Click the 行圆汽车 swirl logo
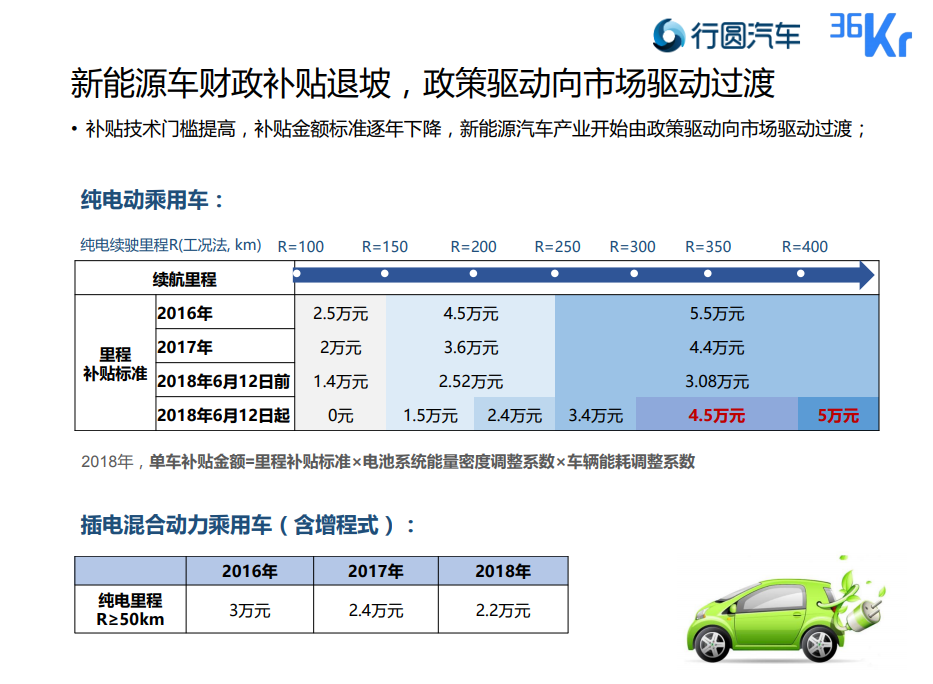933x684 pixels. tap(668, 36)
